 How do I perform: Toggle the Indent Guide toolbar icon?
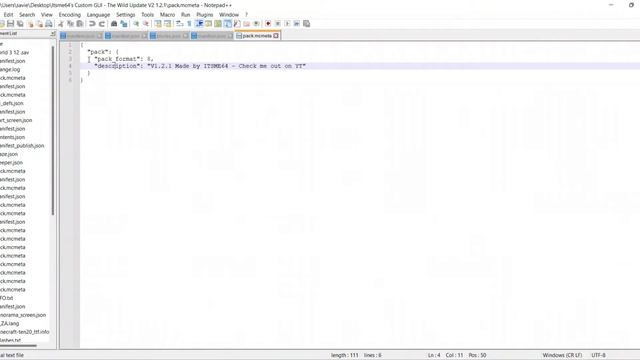(199, 24)
